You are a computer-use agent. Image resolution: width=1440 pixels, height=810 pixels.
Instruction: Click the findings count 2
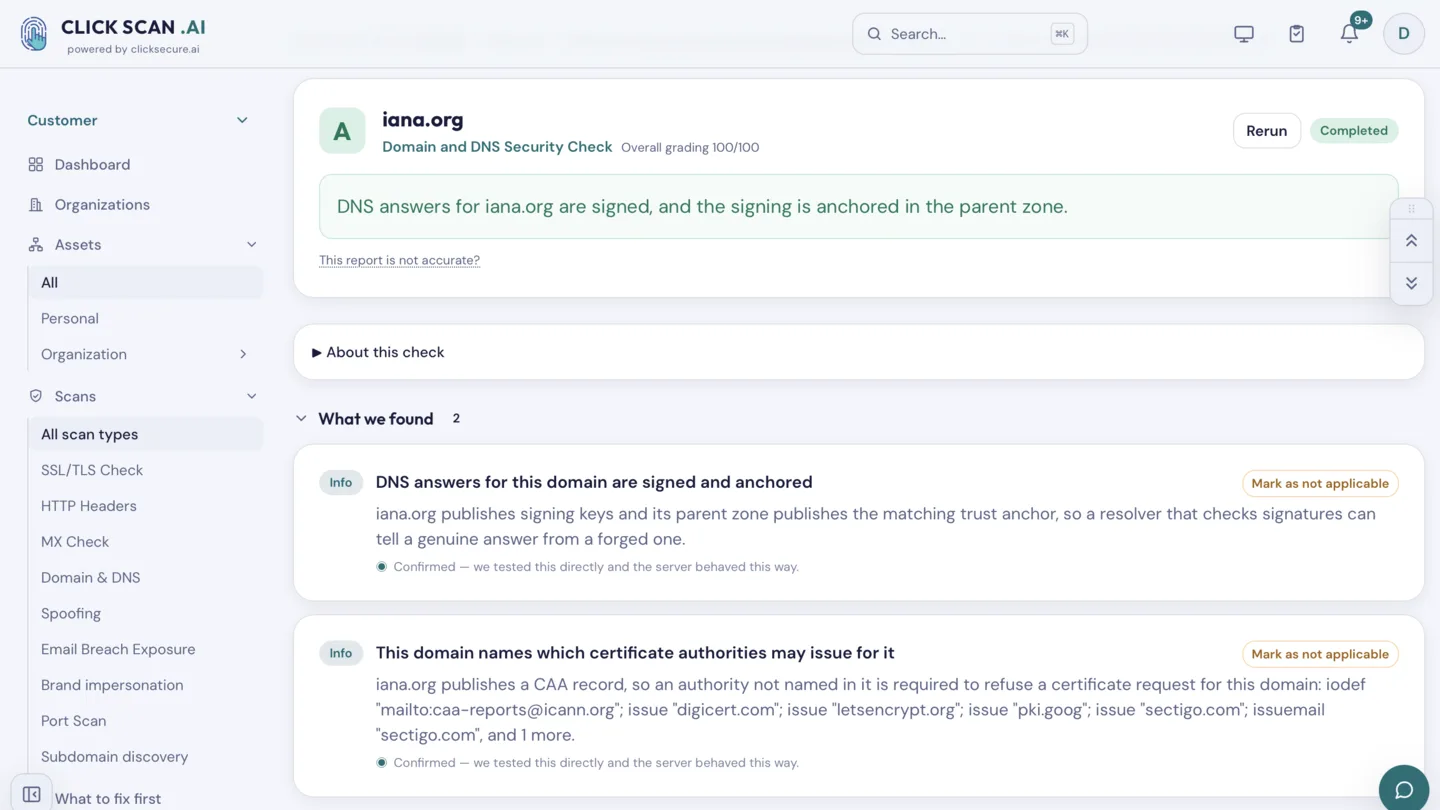pyautogui.click(x=456, y=419)
